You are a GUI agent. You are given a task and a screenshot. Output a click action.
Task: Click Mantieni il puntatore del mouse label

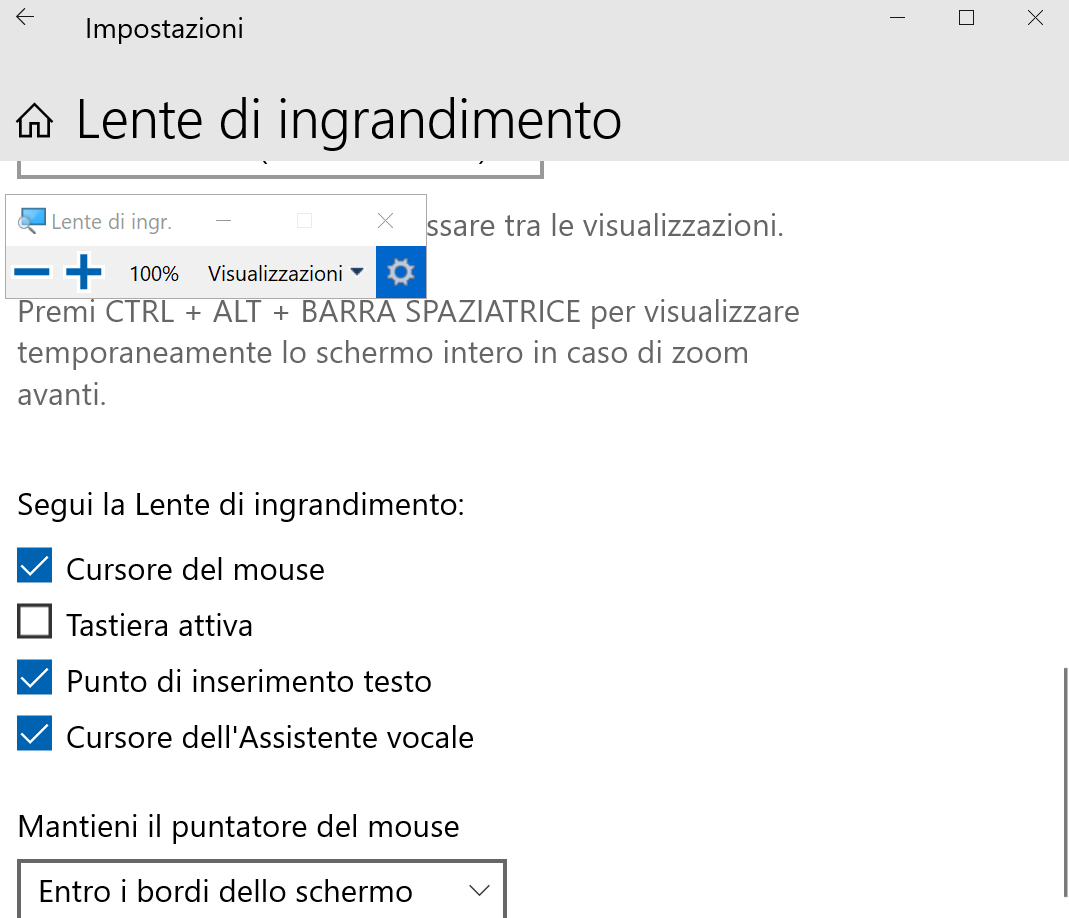[x=239, y=827]
